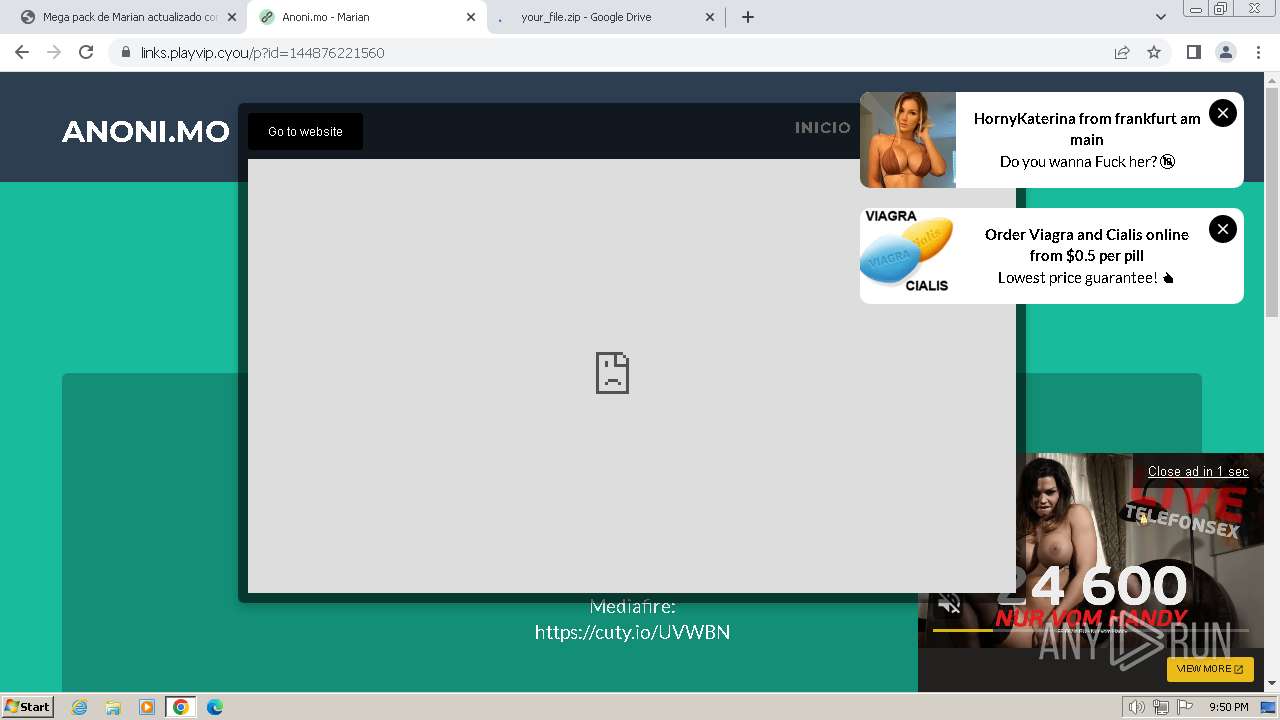
Task: Click the share page icon in address bar
Action: 1122,52
